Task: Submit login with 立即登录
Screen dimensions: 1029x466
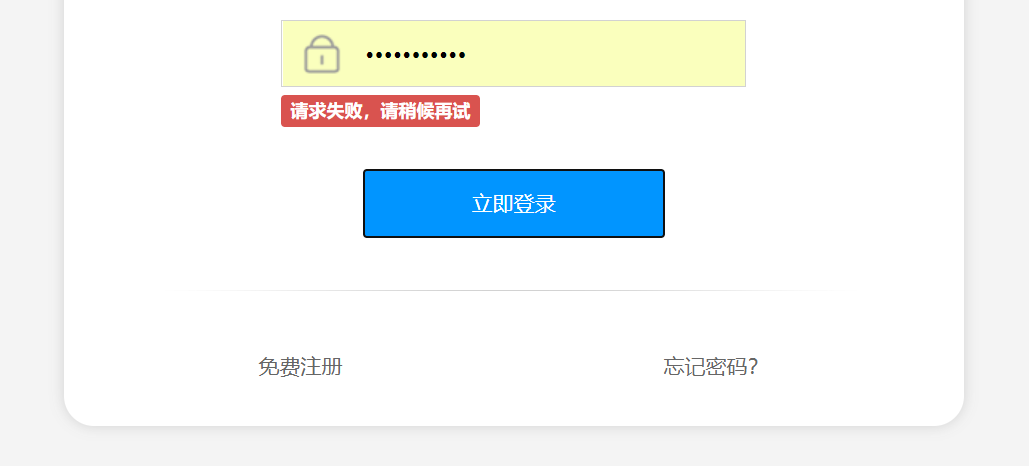Action: (x=514, y=203)
